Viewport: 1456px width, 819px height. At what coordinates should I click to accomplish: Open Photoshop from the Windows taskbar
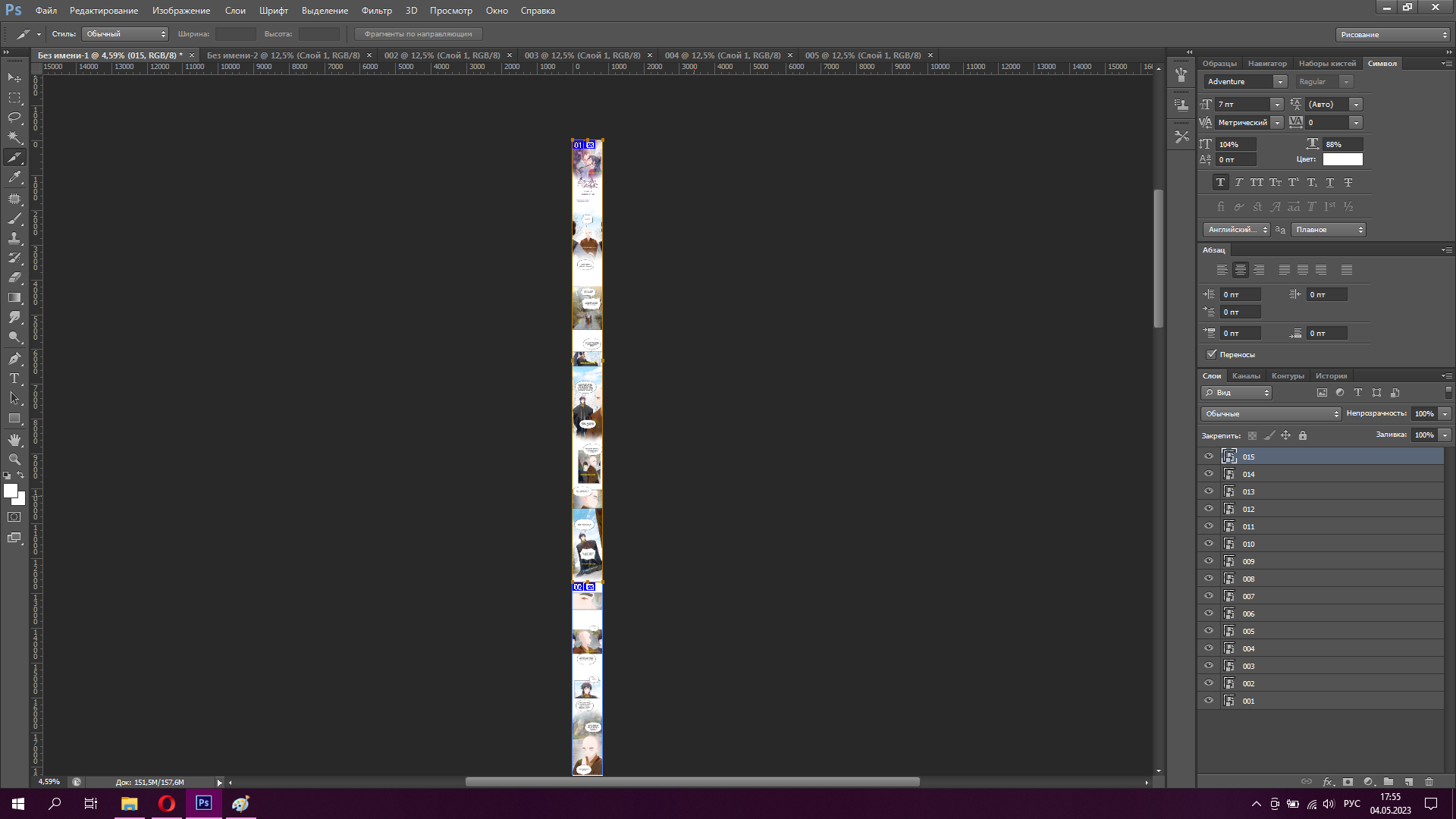pos(203,803)
